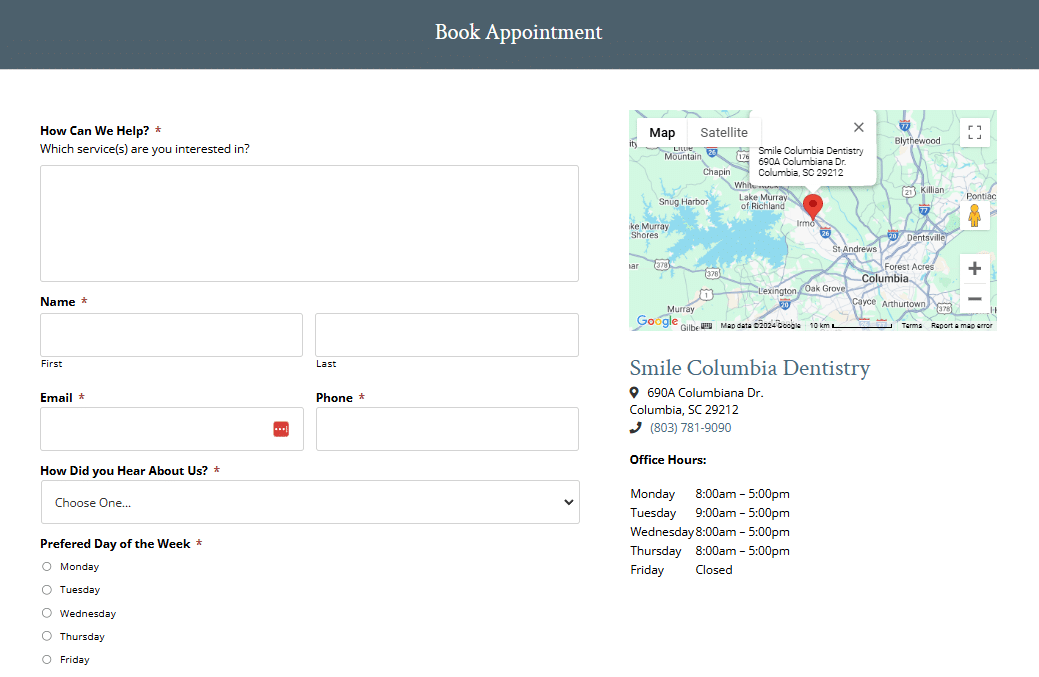Open the How Did you Hear About Us dropdown

[x=310, y=502]
